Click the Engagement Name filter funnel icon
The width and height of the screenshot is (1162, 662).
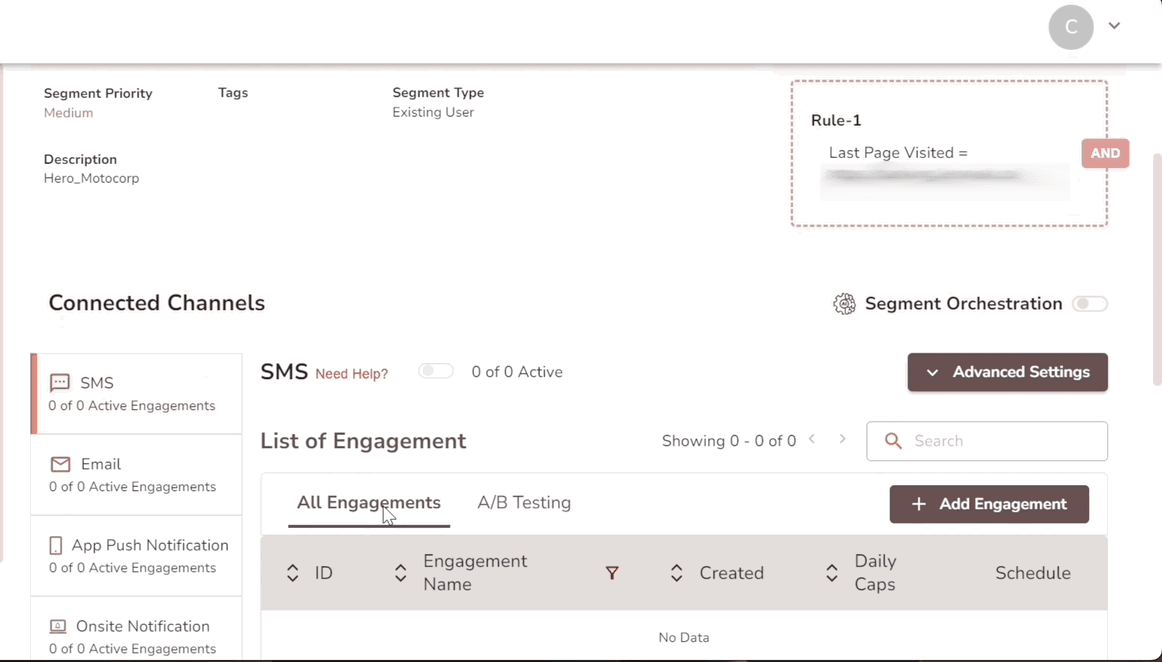tap(612, 573)
